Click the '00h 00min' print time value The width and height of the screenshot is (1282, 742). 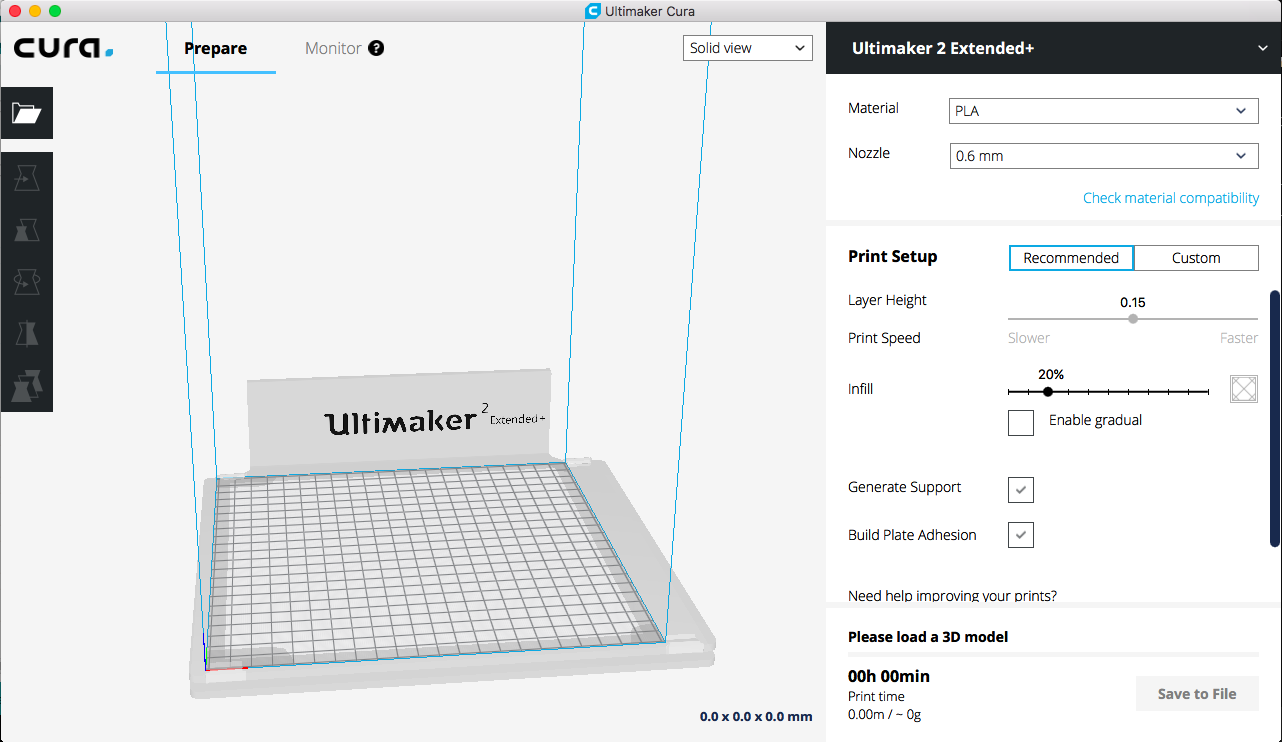[x=889, y=676]
